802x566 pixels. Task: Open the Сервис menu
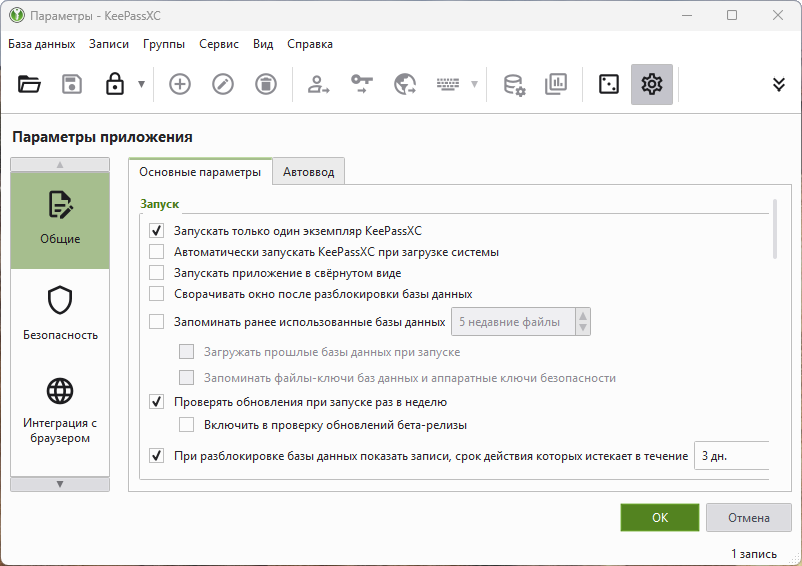[218, 44]
